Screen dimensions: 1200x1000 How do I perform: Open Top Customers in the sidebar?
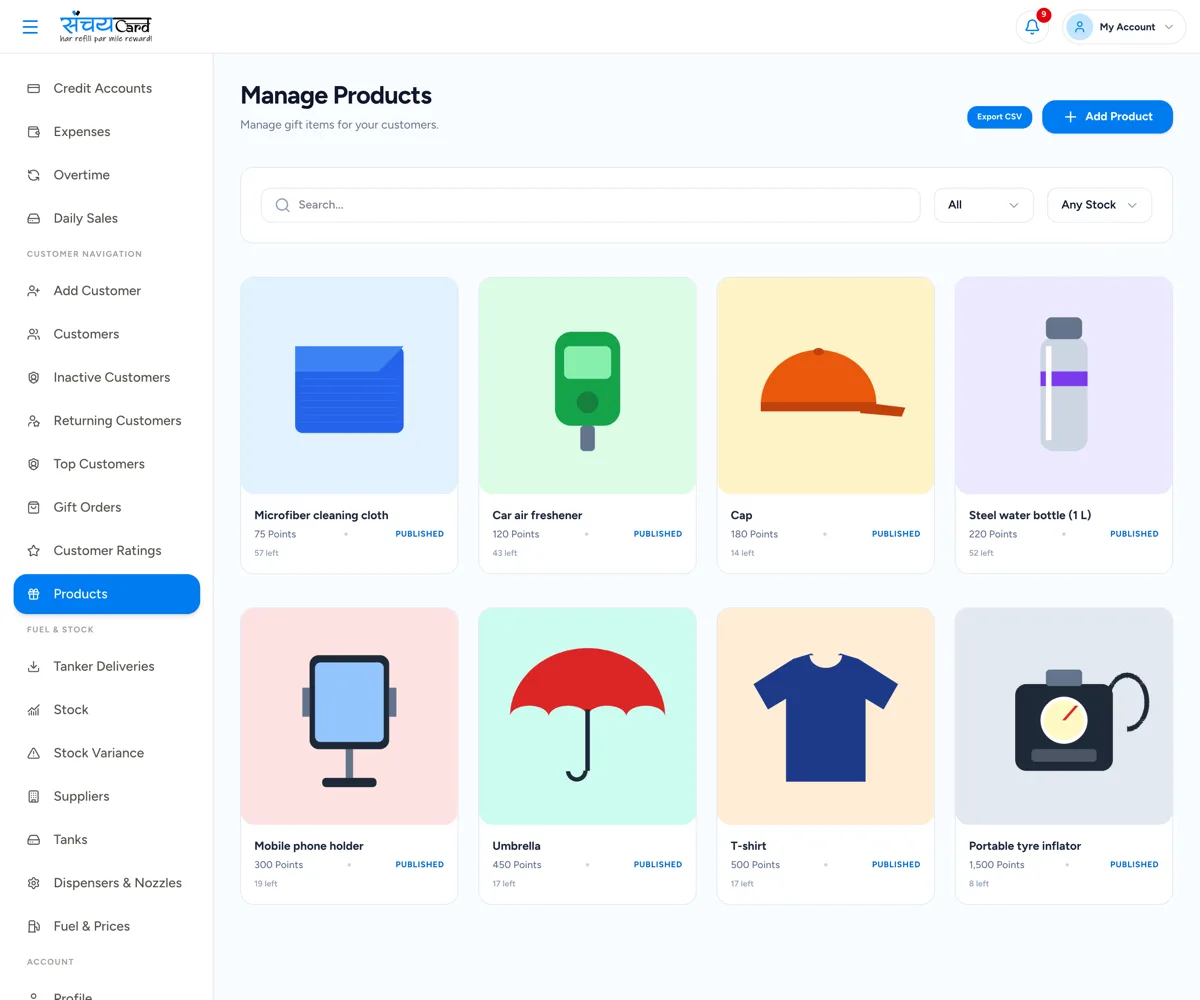(107, 464)
